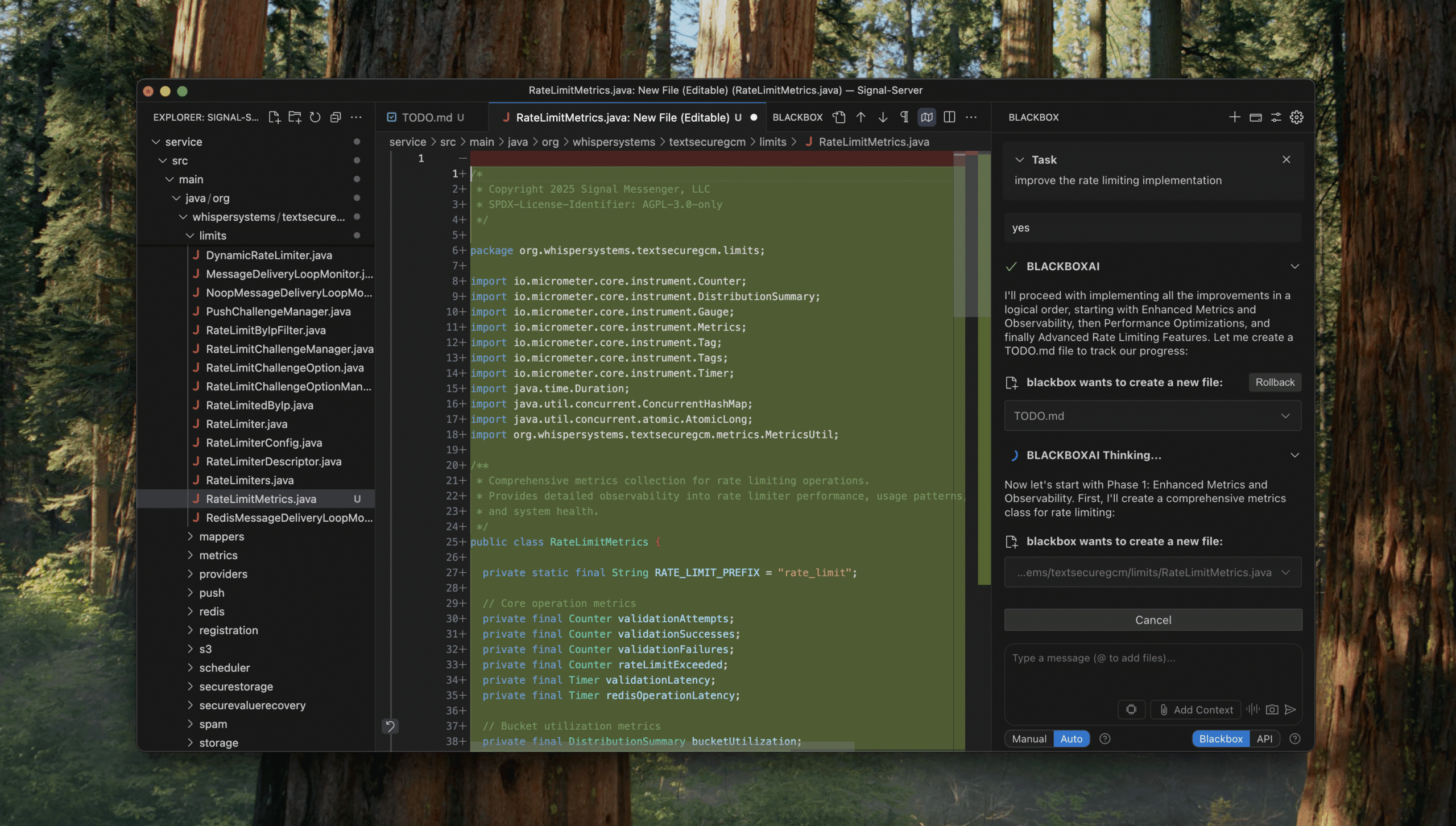
Task: Select API mode instead of Blackbox
Action: (x=1265, y=738)
